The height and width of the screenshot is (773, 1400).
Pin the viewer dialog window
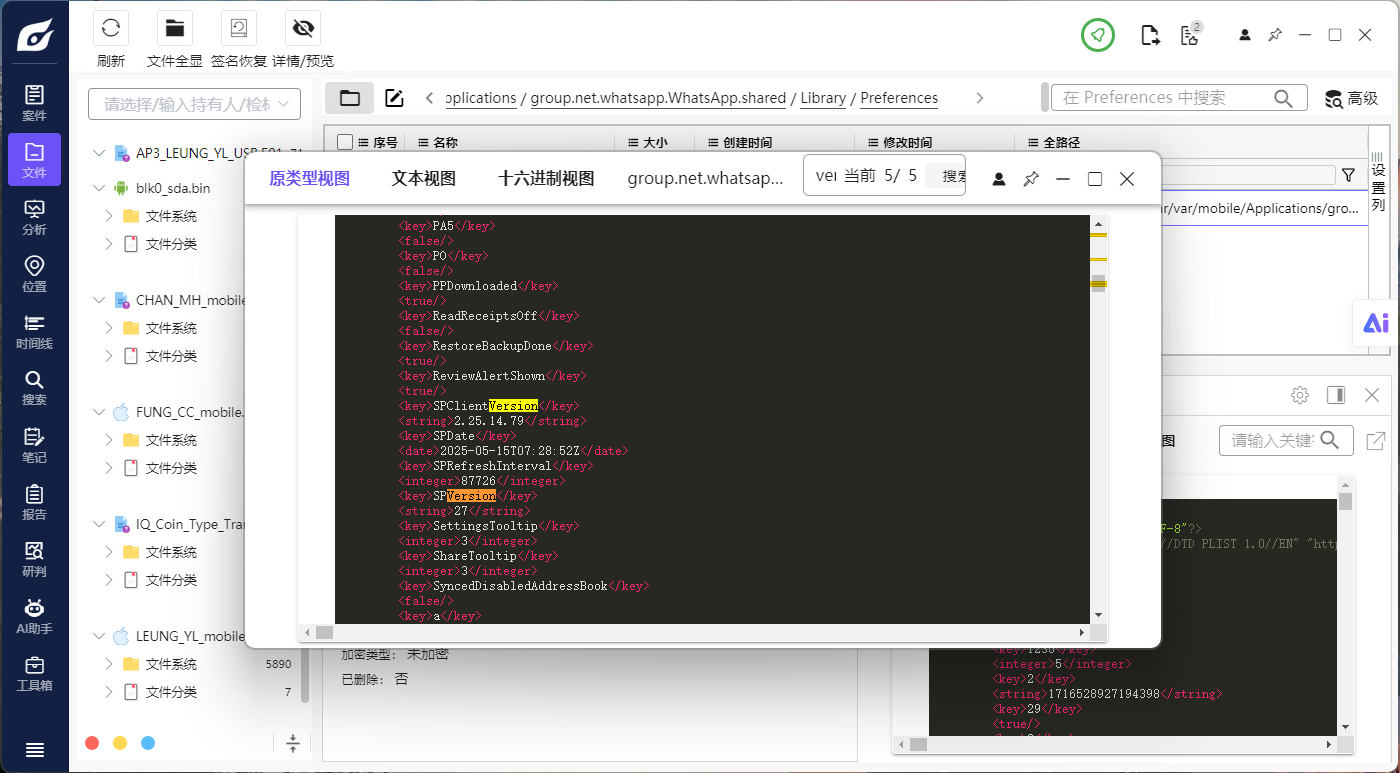point(1031,179)
